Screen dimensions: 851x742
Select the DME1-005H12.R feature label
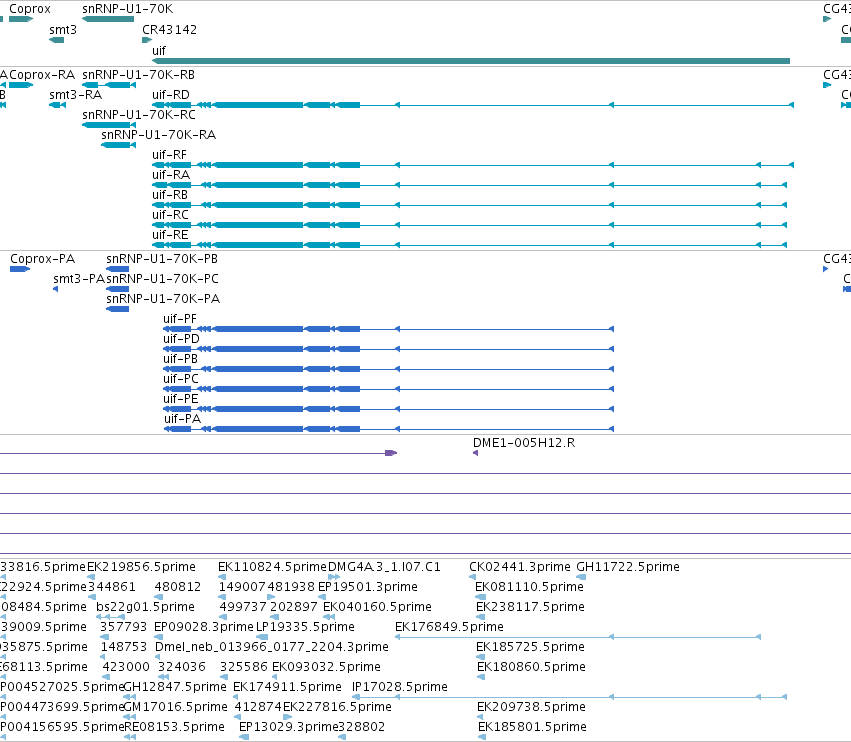(524, 443)
